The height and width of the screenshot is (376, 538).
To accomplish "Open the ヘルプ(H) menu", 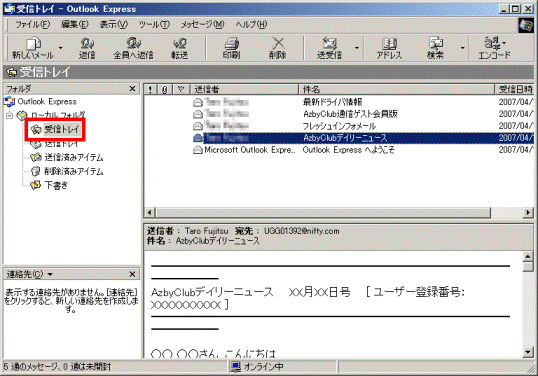I will (x=251, y=24).
